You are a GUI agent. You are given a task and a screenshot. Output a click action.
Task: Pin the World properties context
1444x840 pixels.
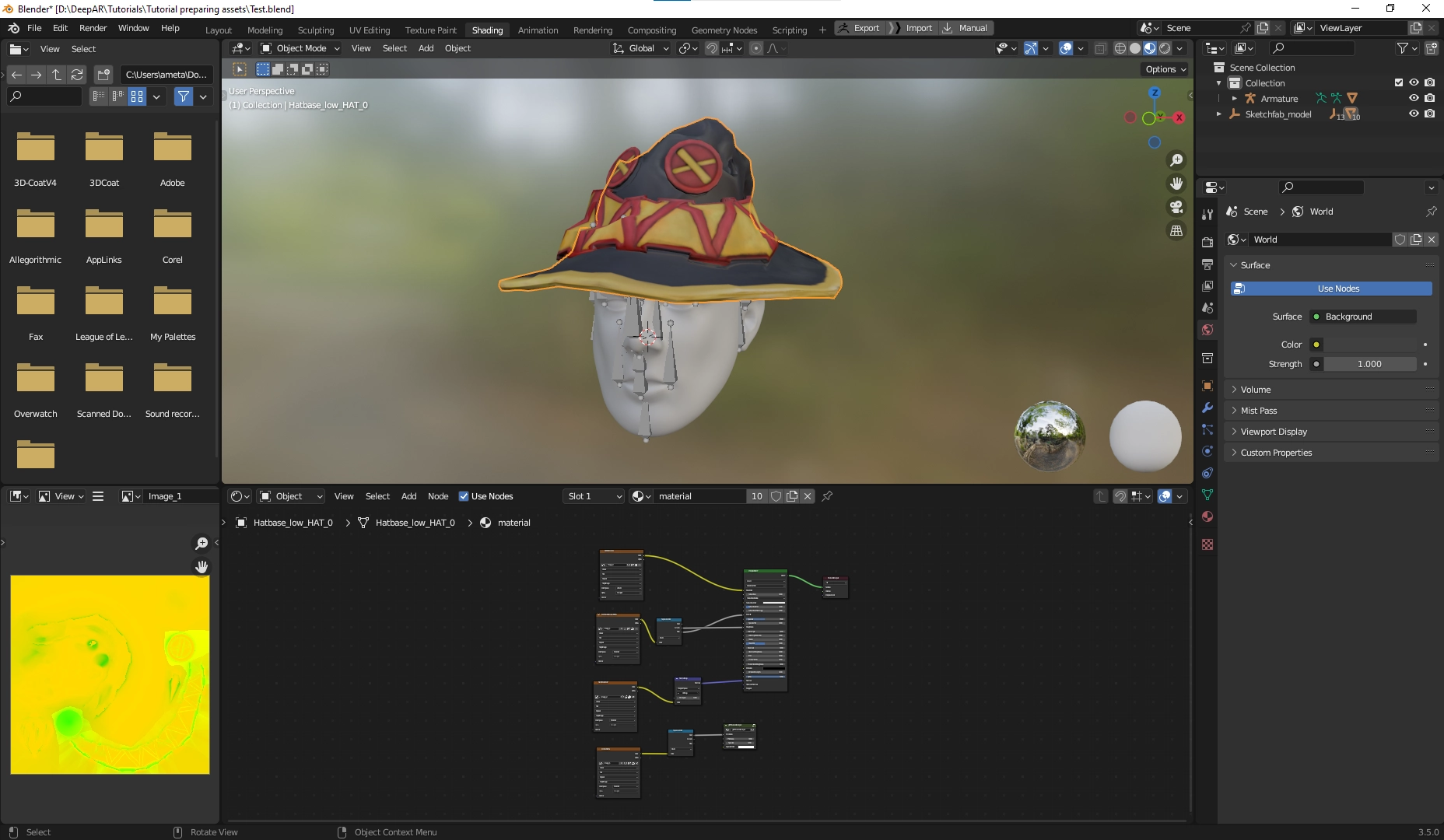coord(1431,212)
